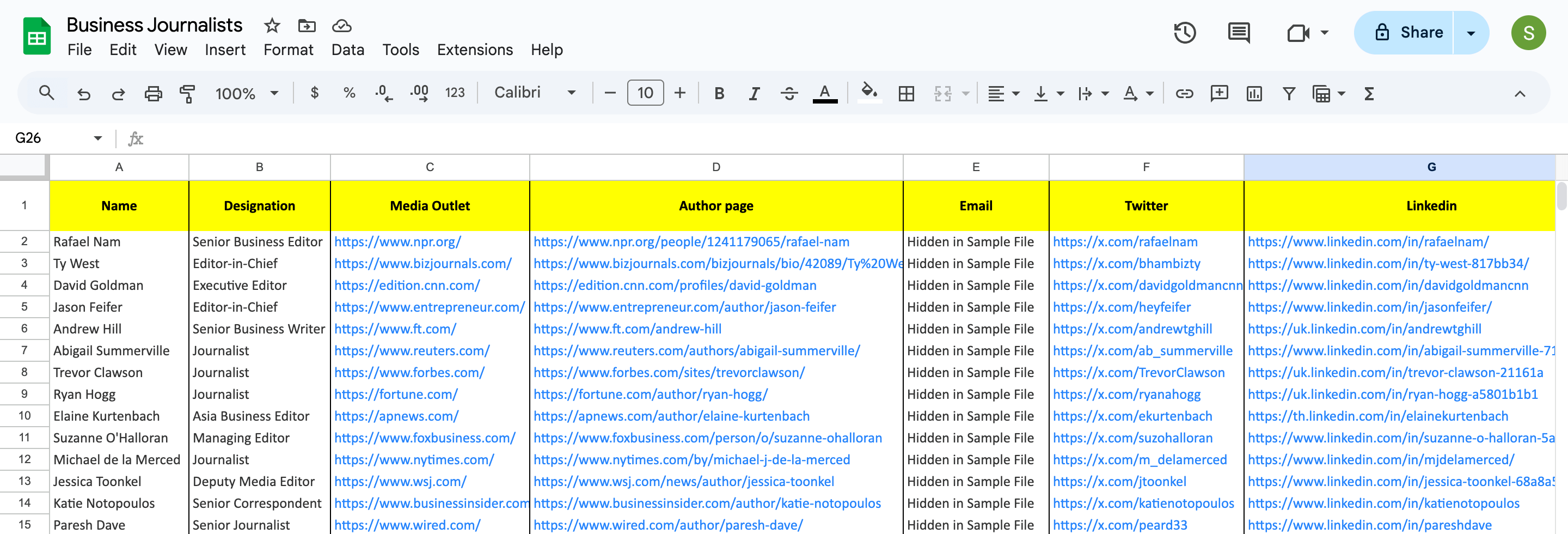Screen dimensions: 1568x534
Task: Check cloud document status icon
Action: coord(341,26)
